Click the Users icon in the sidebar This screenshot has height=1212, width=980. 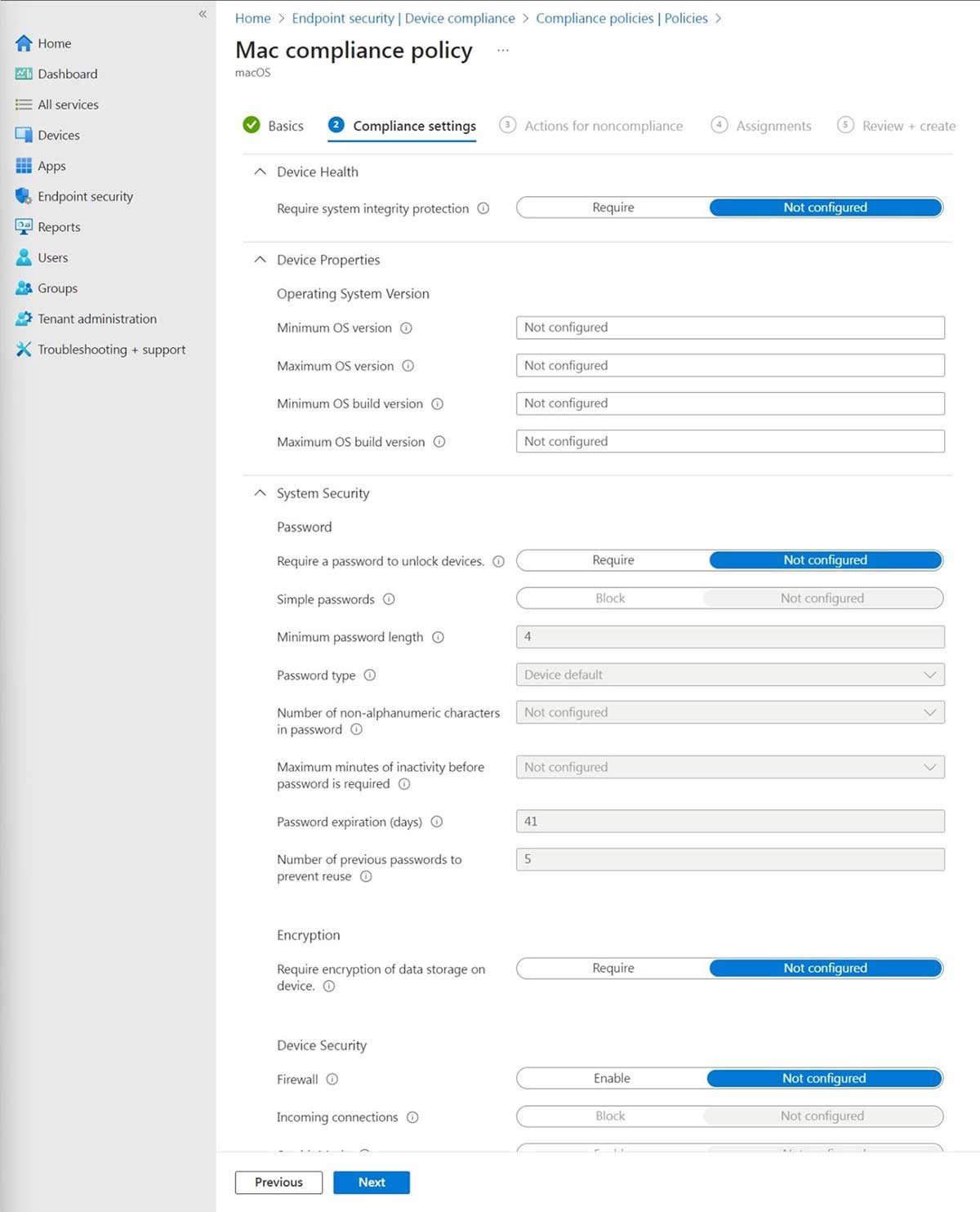click(x=24, y=257)
